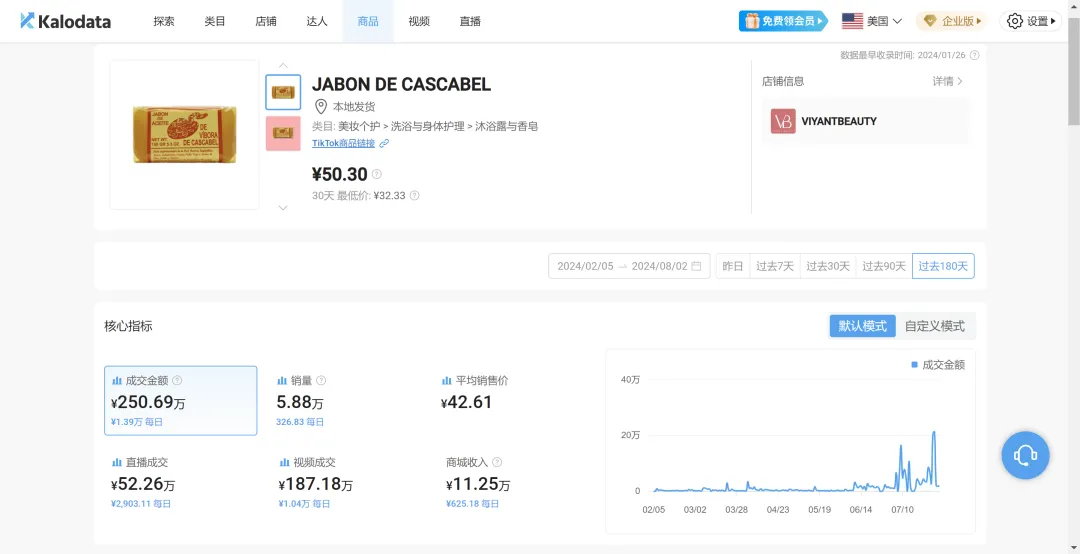Click the help icon next to 销量
The image size is (1080, 554).
click(321, 381)
